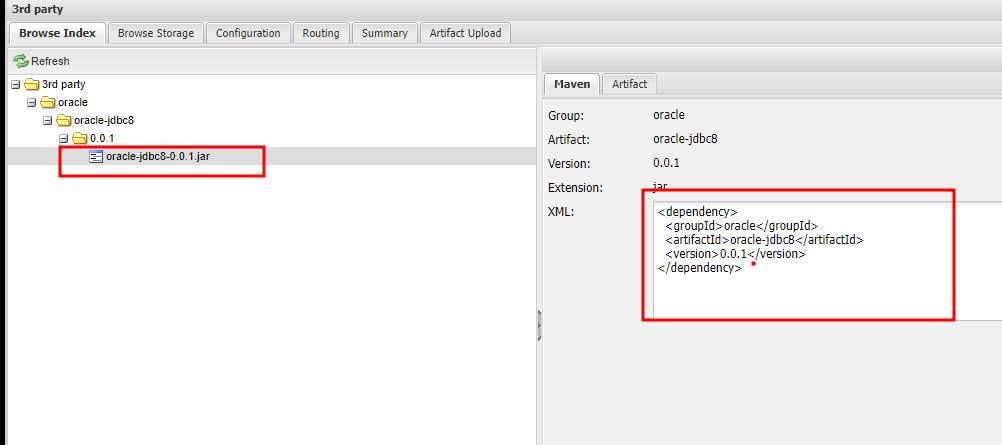Select the oracle-jdbc8 artifact folder label

click(x=104, y=120)
